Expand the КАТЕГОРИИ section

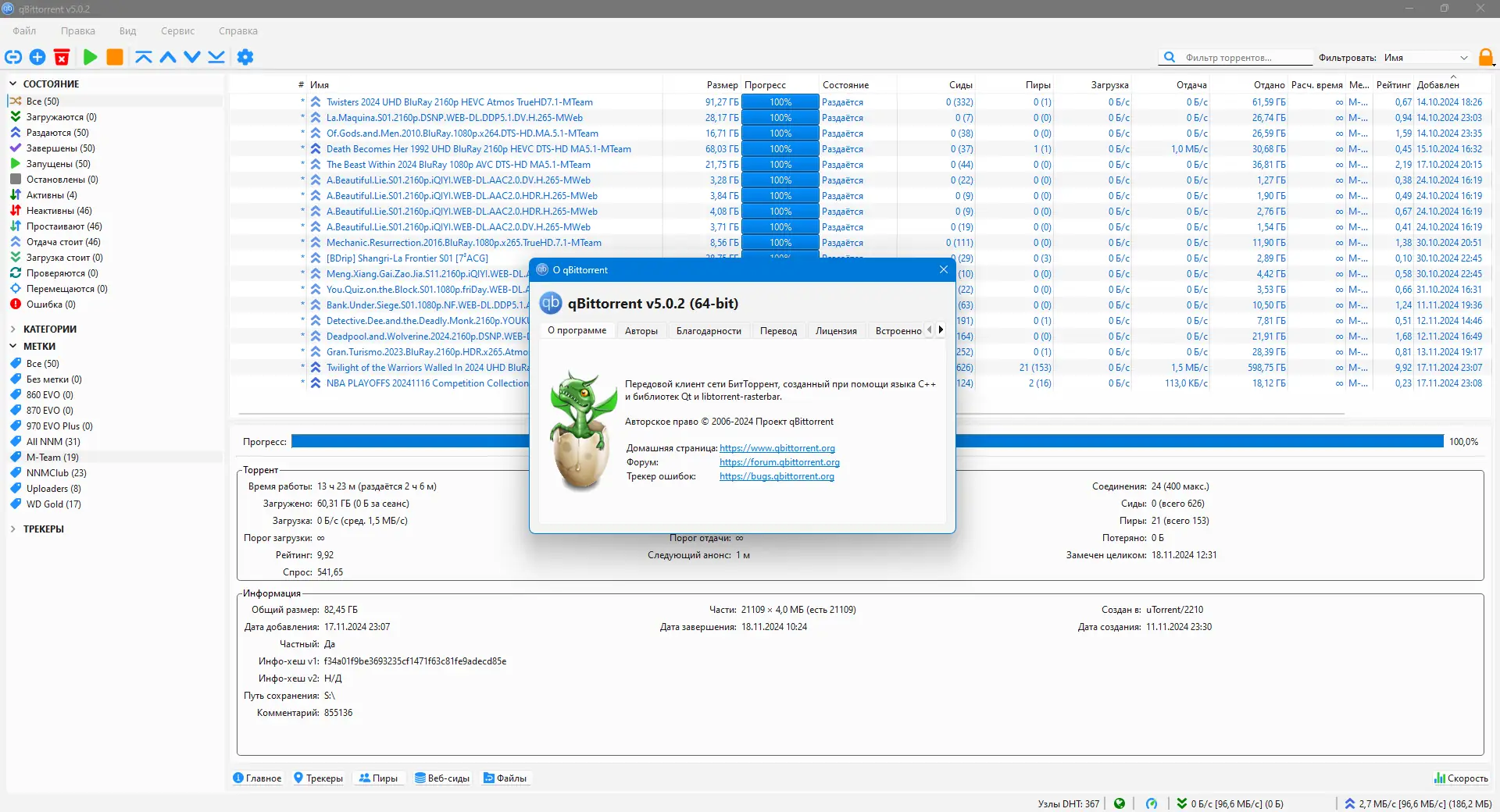click(13, 329)
